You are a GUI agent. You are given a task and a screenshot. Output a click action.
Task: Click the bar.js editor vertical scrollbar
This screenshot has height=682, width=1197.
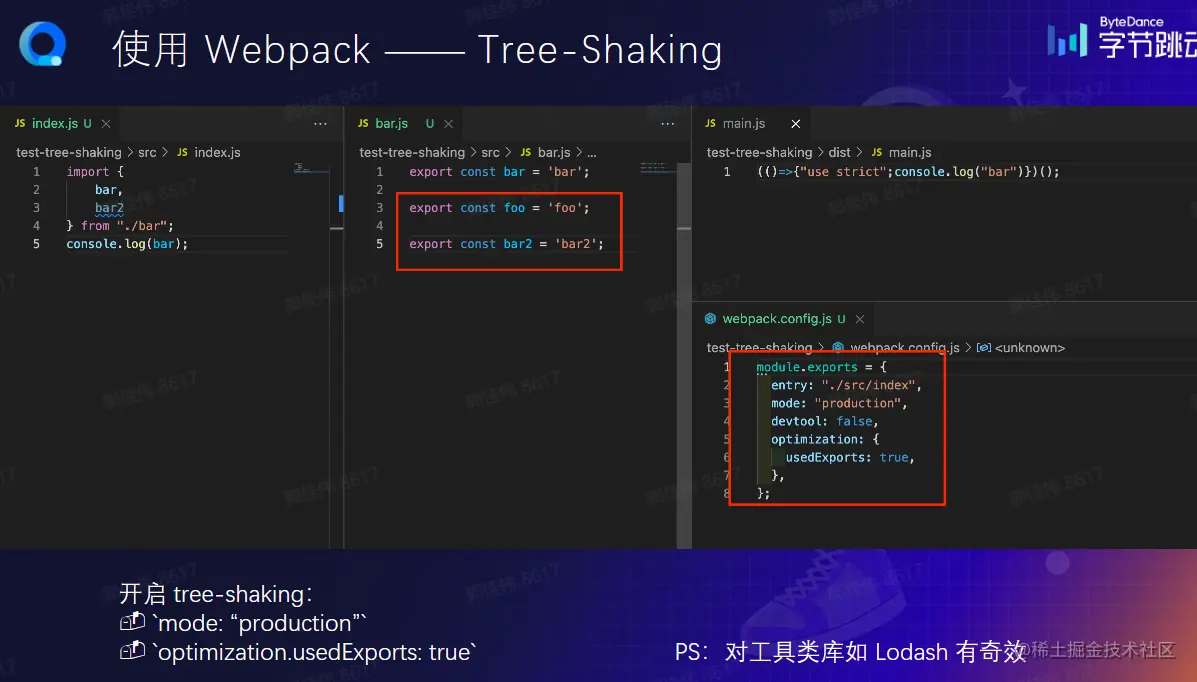click(684, 355)
